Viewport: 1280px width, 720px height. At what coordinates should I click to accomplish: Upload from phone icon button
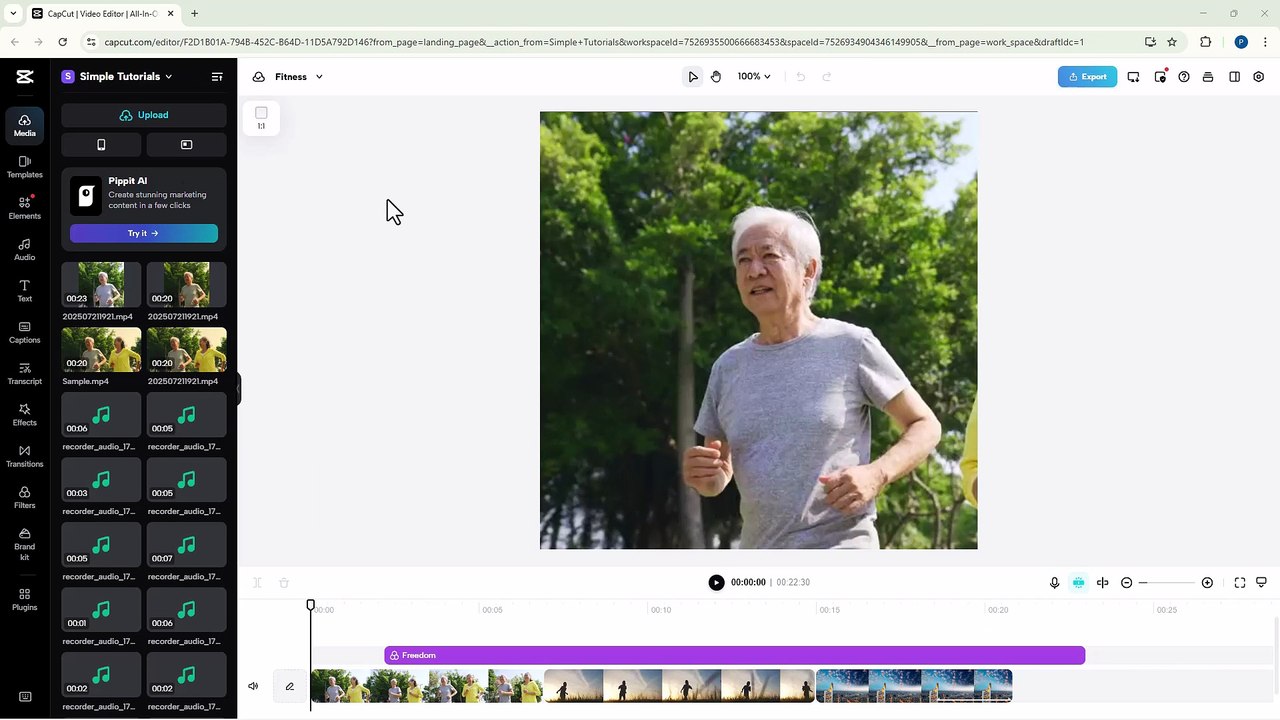pos(101,145)
